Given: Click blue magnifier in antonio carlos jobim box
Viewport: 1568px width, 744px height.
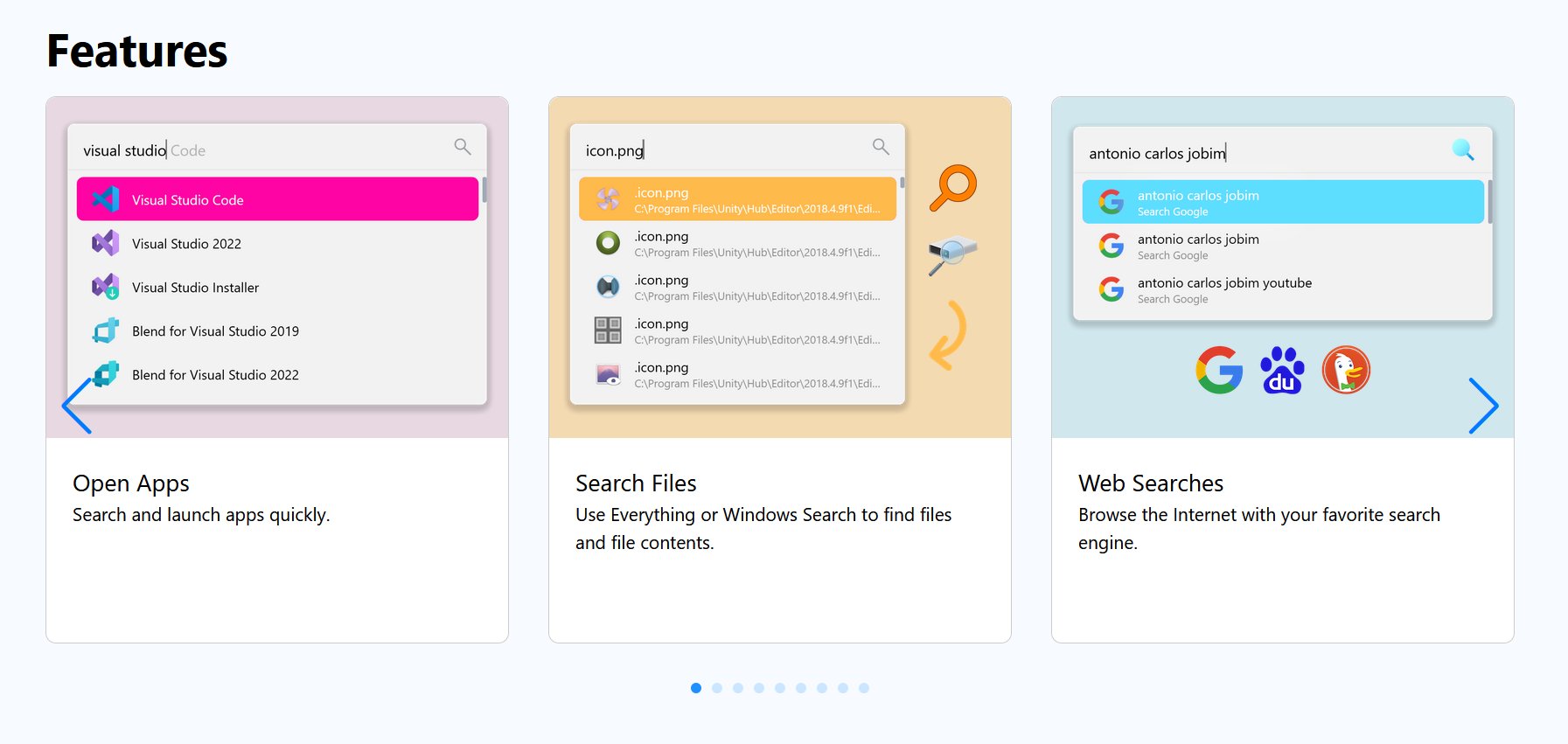Looking at the screenshot, I should pos(1463,149).
